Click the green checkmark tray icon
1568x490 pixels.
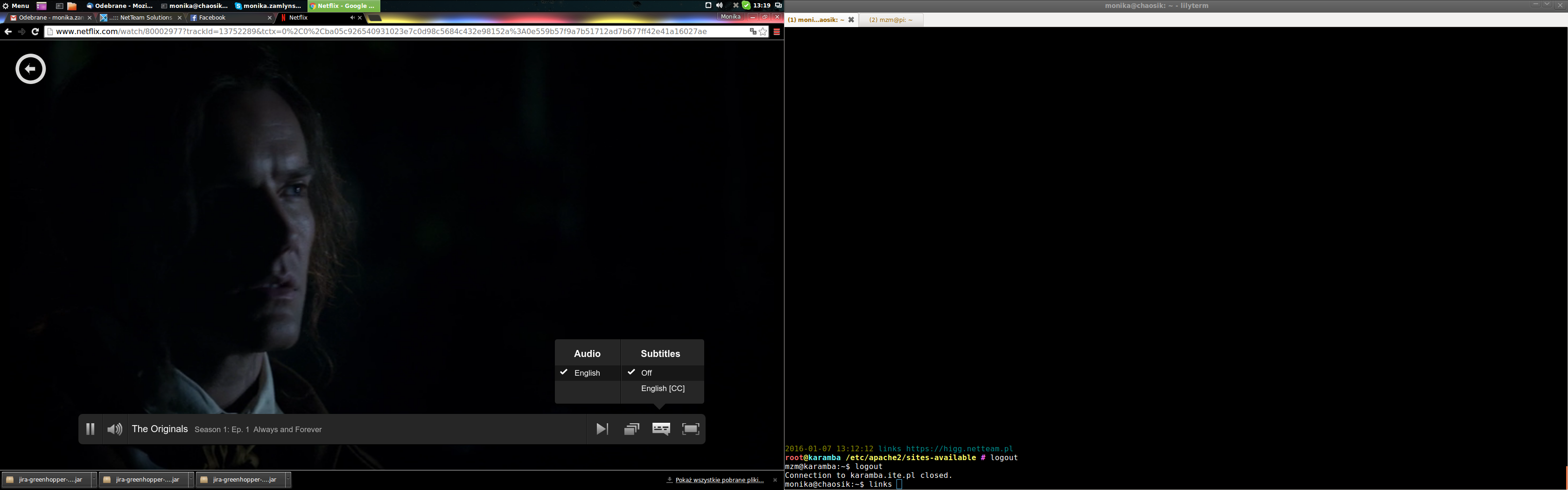pyautogui.click(x=746, y=6)
